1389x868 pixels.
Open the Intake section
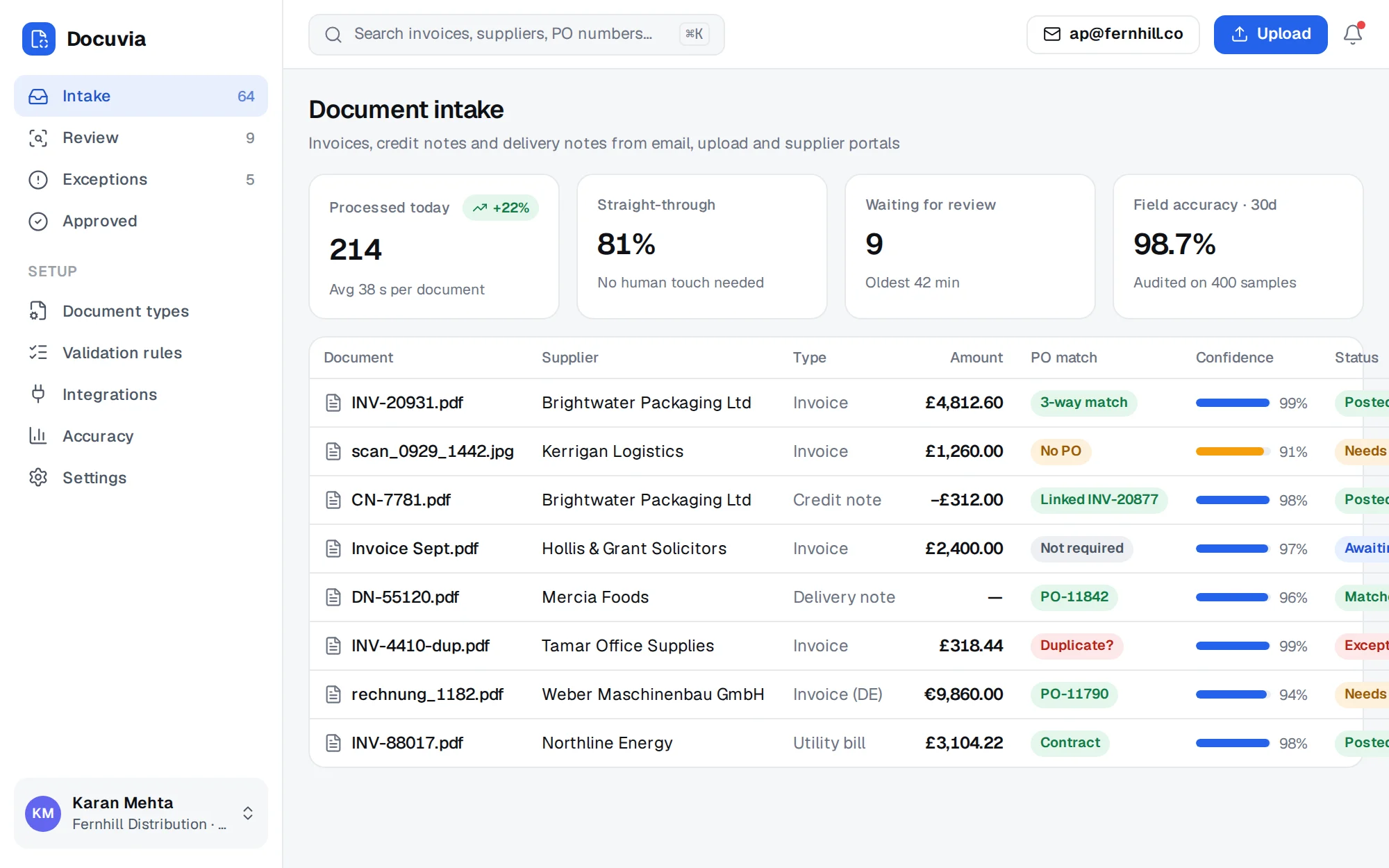coord(141,96)
